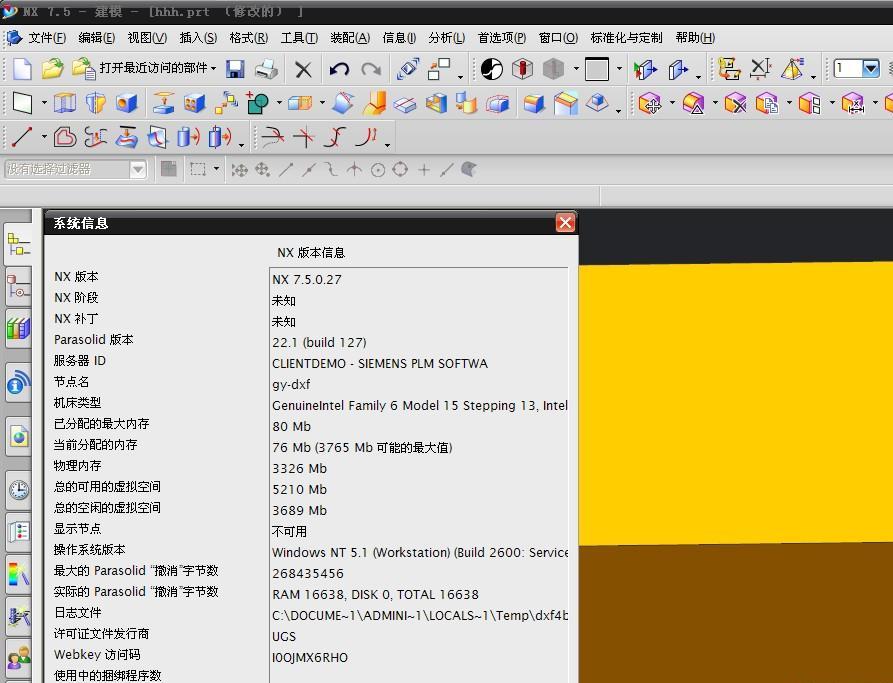Click the Extrude feature icon

point(64,103)
